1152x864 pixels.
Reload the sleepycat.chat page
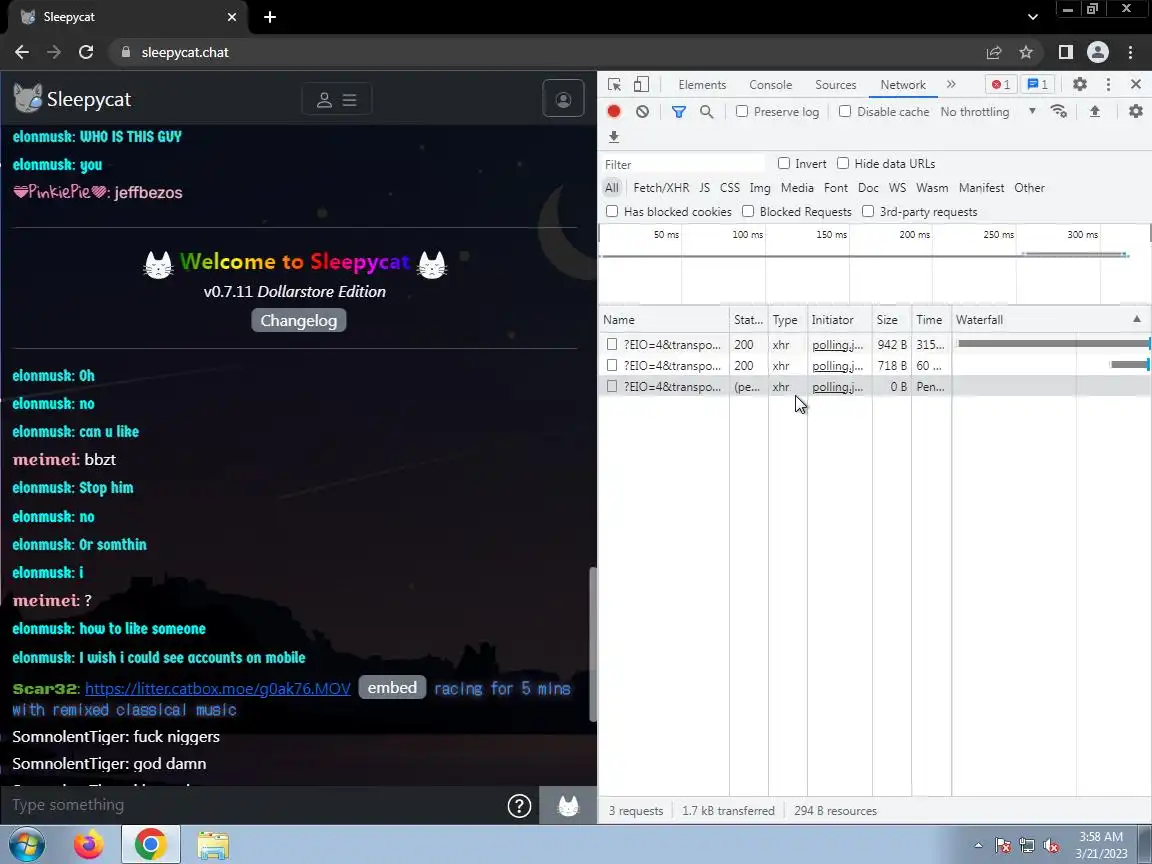pyautogui.click(x=86, y=52)
